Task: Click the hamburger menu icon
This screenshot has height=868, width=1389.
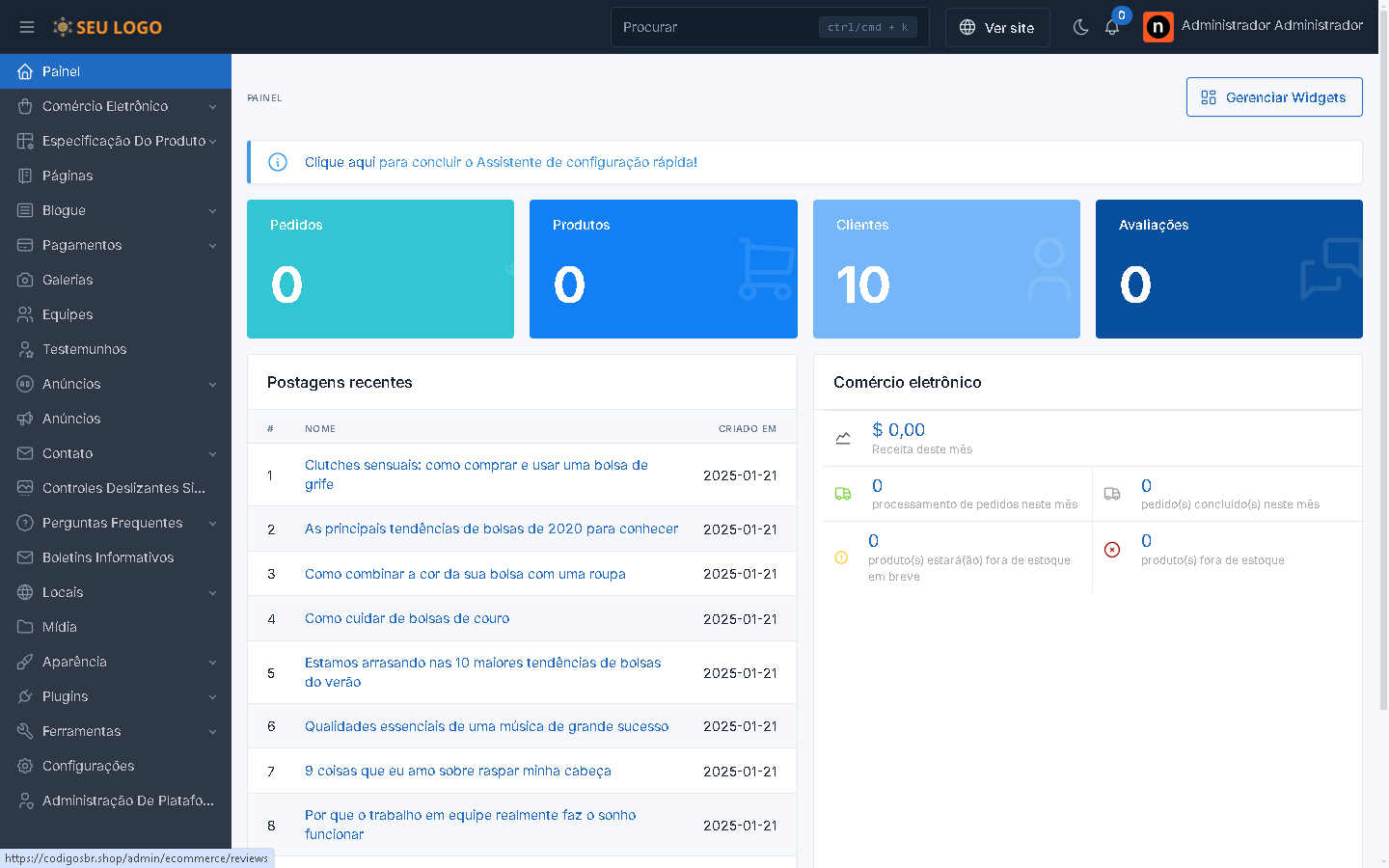Action: click(27, 27)
